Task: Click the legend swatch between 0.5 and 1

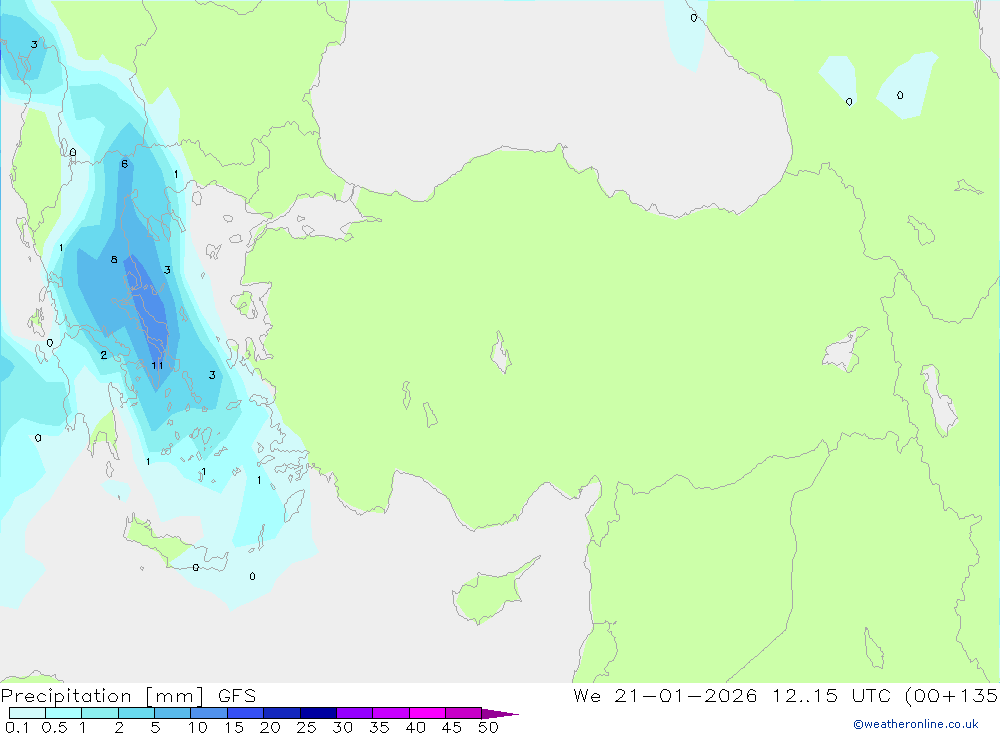Action: [x=63, y=713]
